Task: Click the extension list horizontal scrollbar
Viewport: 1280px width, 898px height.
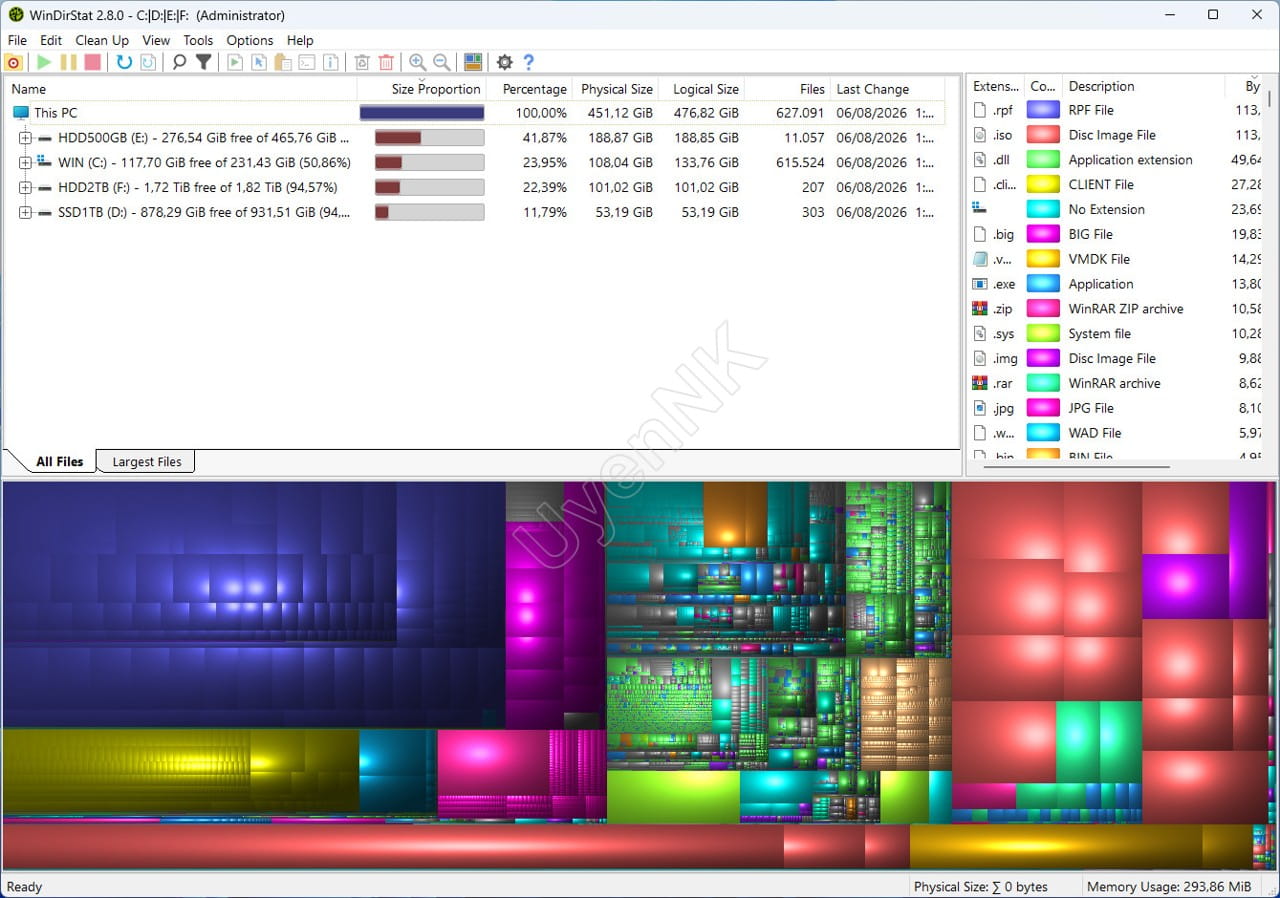Action: tap(1078, 466)
